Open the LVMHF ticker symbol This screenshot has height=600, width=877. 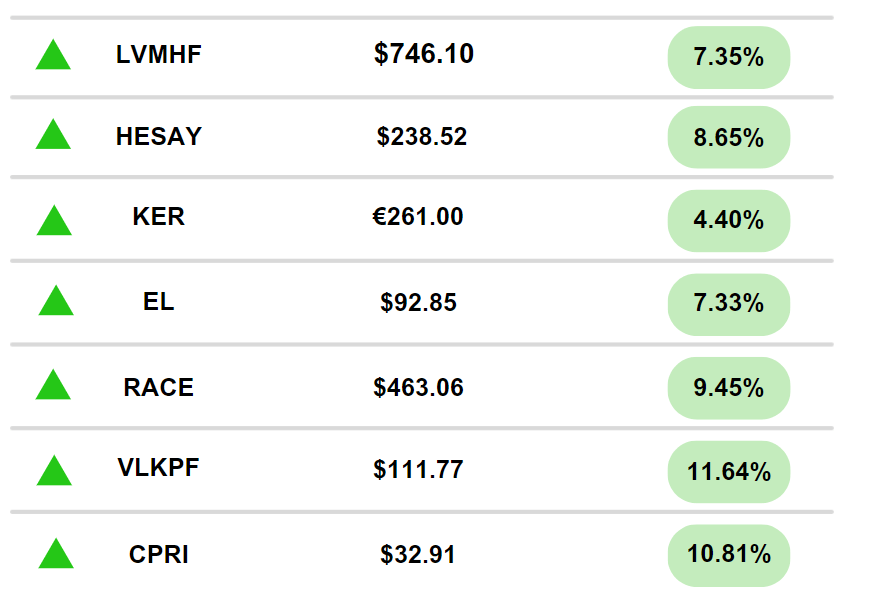(159, 55)
